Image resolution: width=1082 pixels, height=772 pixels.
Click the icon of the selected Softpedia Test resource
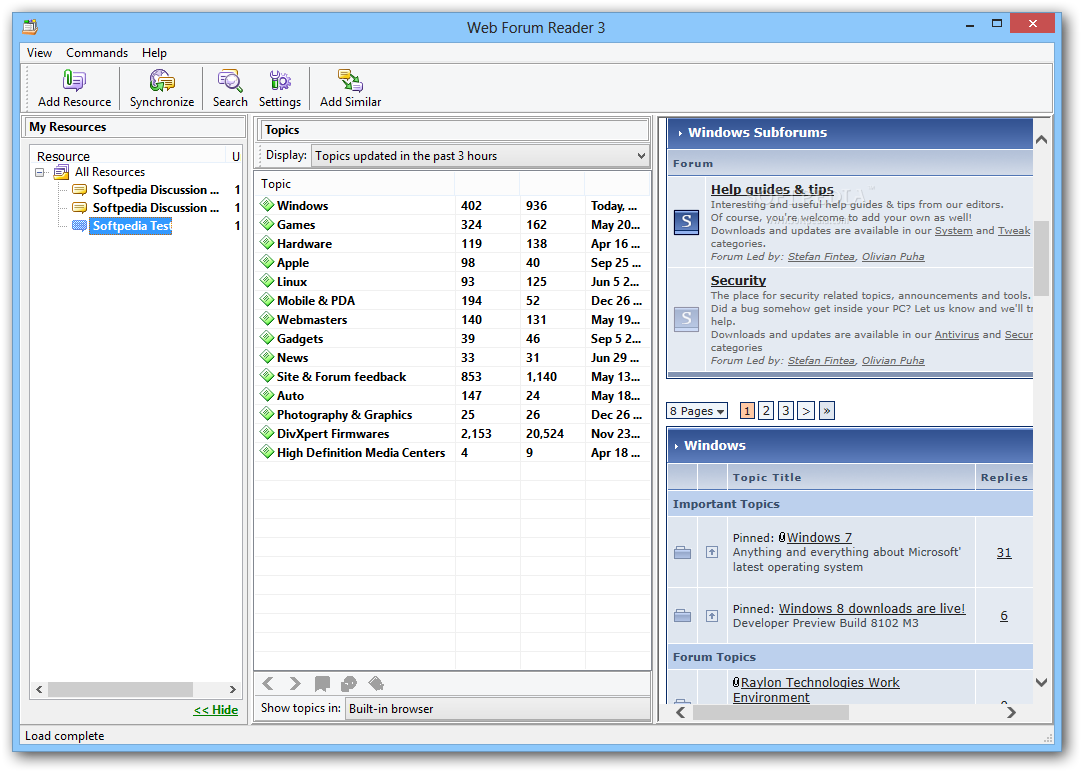point(79,226)
